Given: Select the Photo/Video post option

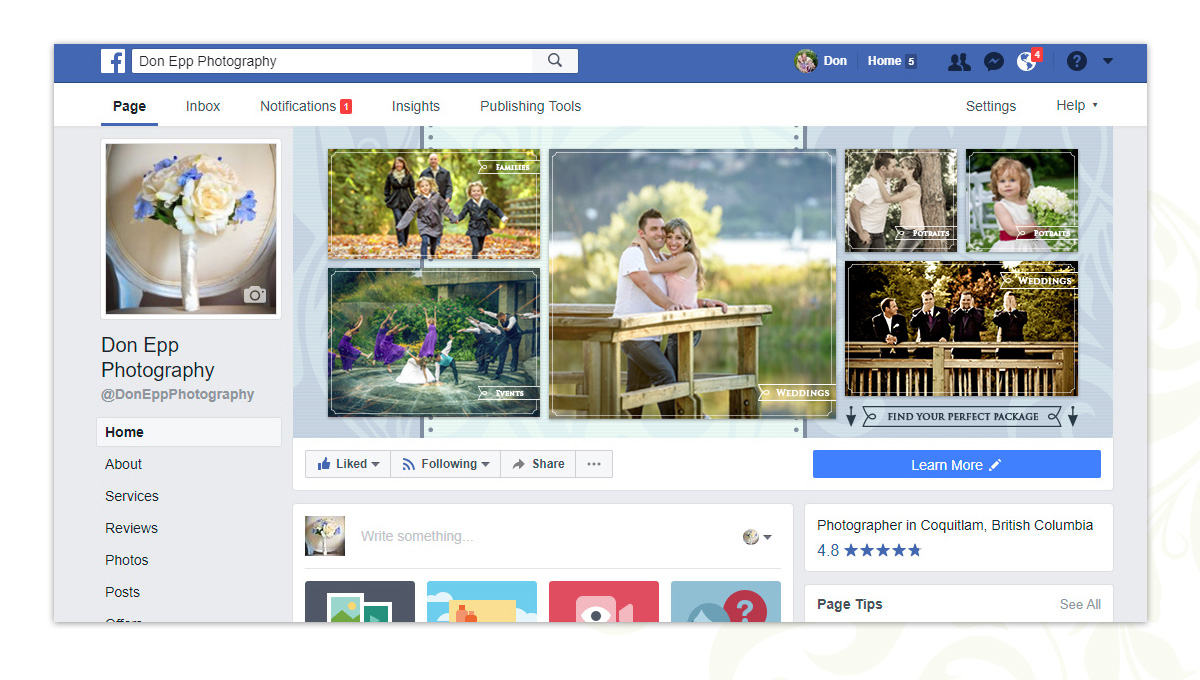Looking at the screenshot, I should (x=360, y=602).
